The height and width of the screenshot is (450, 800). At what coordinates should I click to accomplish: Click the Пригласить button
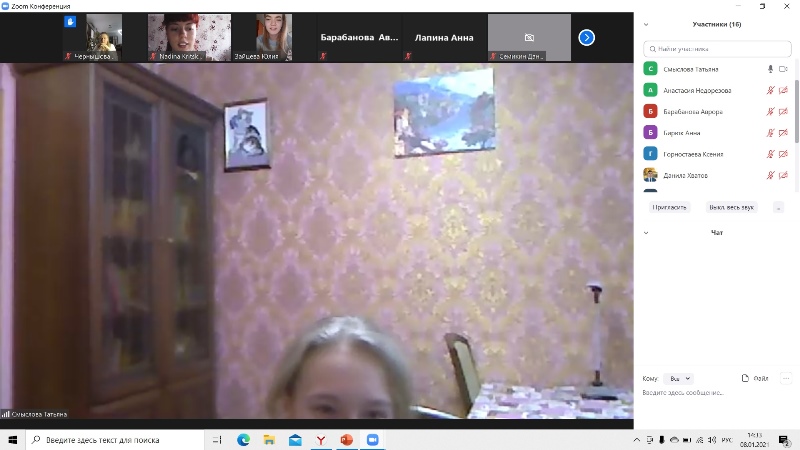[669, 207]
